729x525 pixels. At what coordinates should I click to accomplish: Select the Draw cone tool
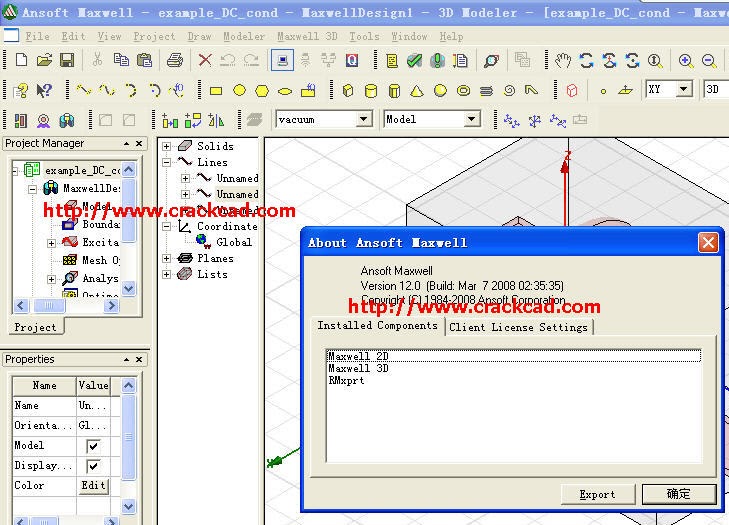tap(417, 90)
